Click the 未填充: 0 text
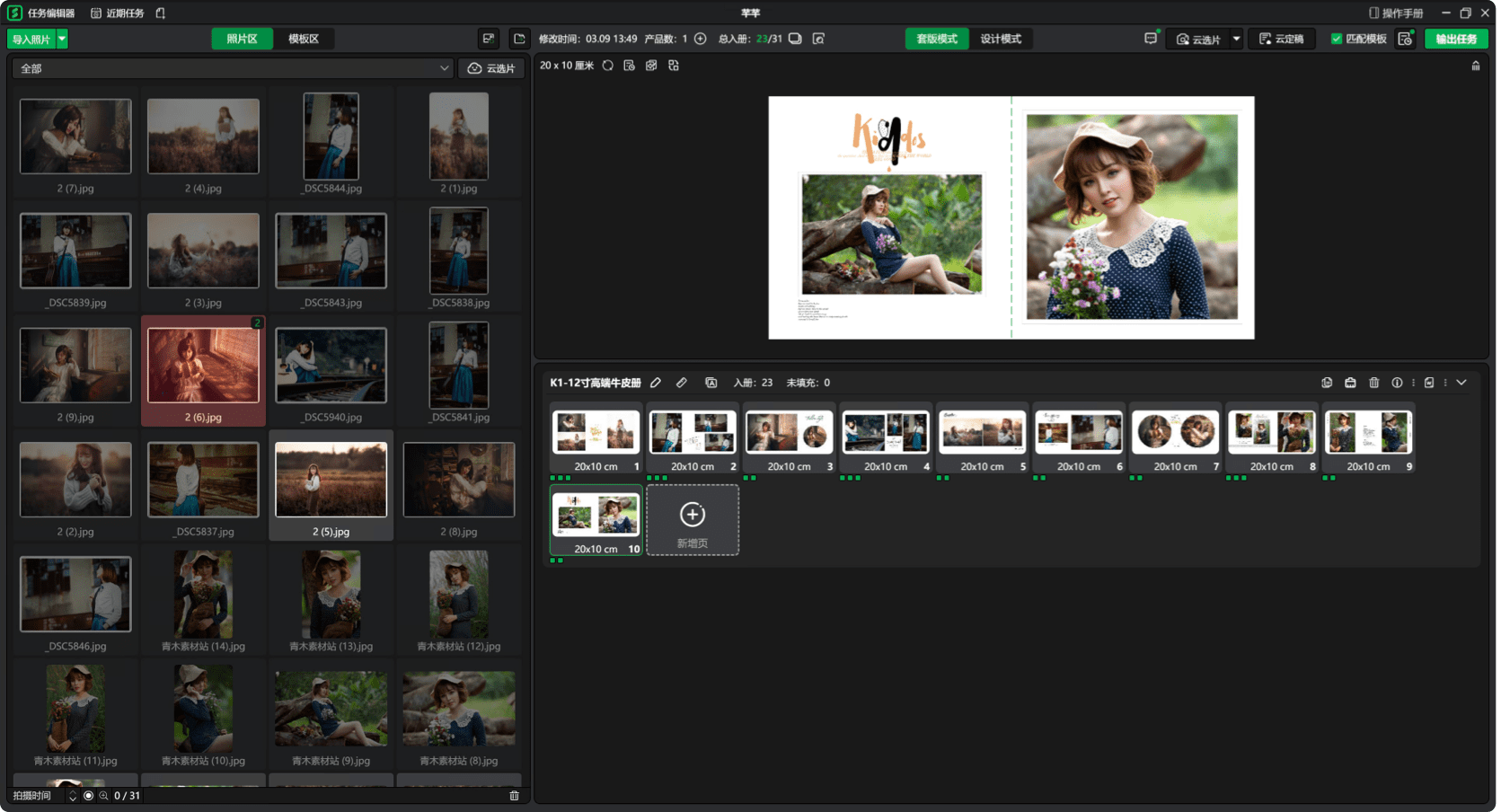Viewport: 1501px width, 812px height. pos(808,383)
